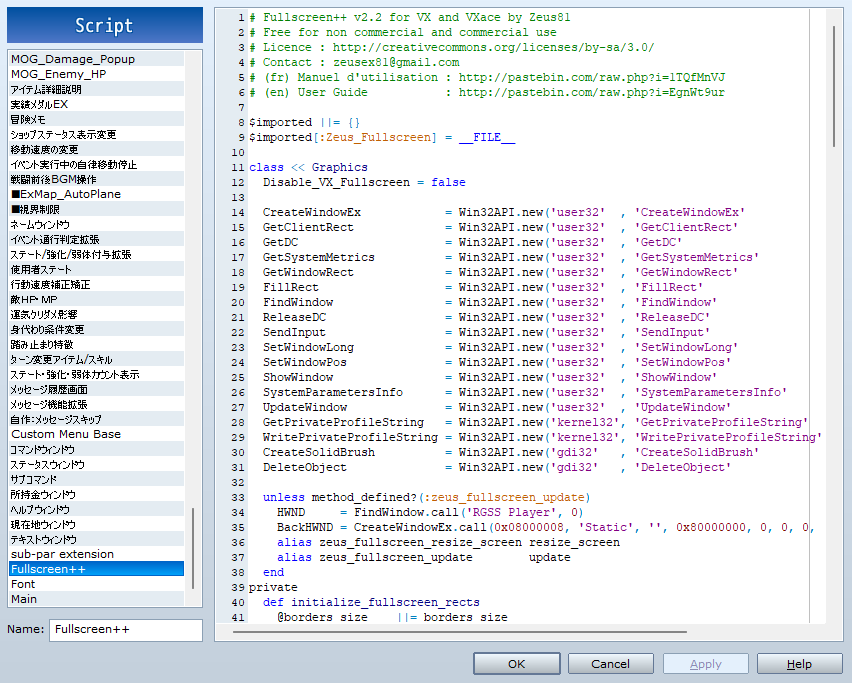Focus the script Name text field

(x=125, y=630)
